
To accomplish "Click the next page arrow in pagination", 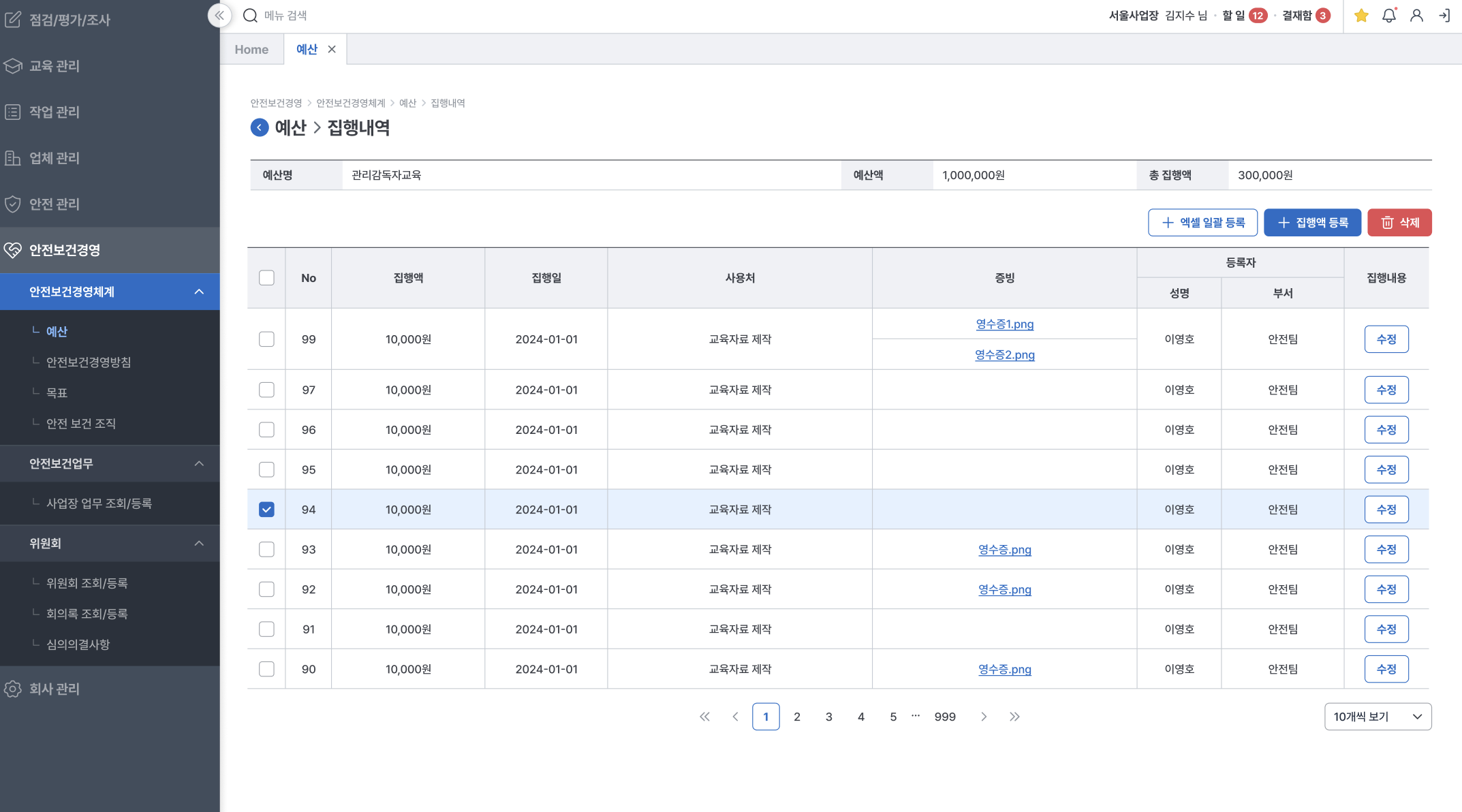I will 983,717.
